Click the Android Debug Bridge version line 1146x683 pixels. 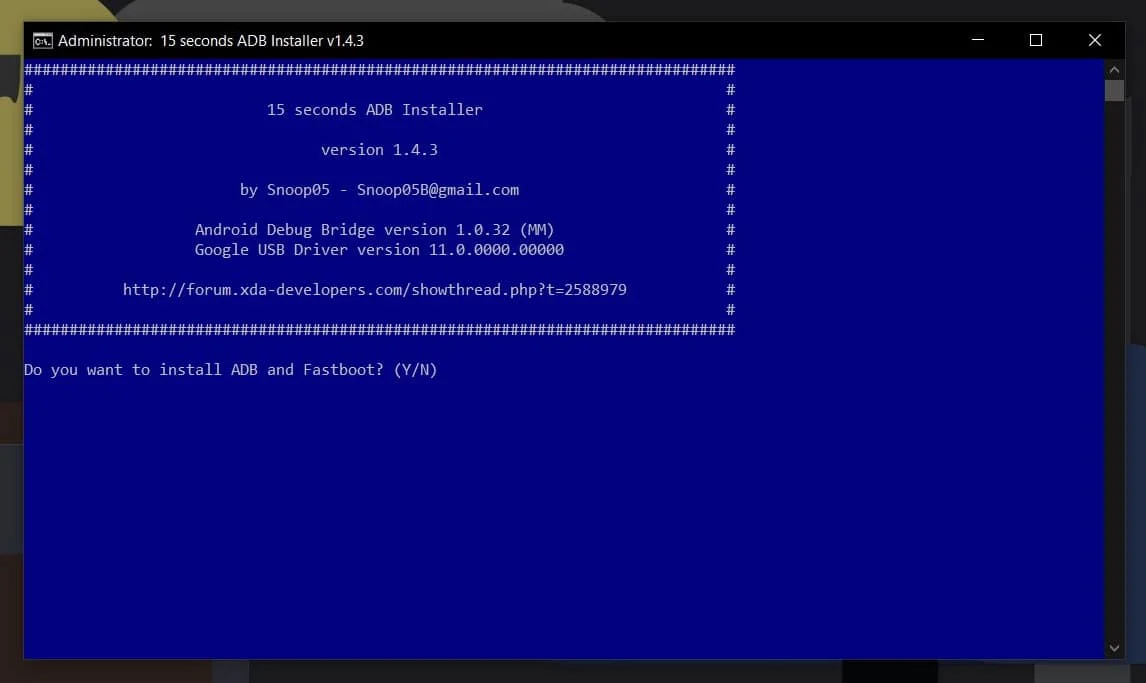pyautogui.click(x=374, y=230)
